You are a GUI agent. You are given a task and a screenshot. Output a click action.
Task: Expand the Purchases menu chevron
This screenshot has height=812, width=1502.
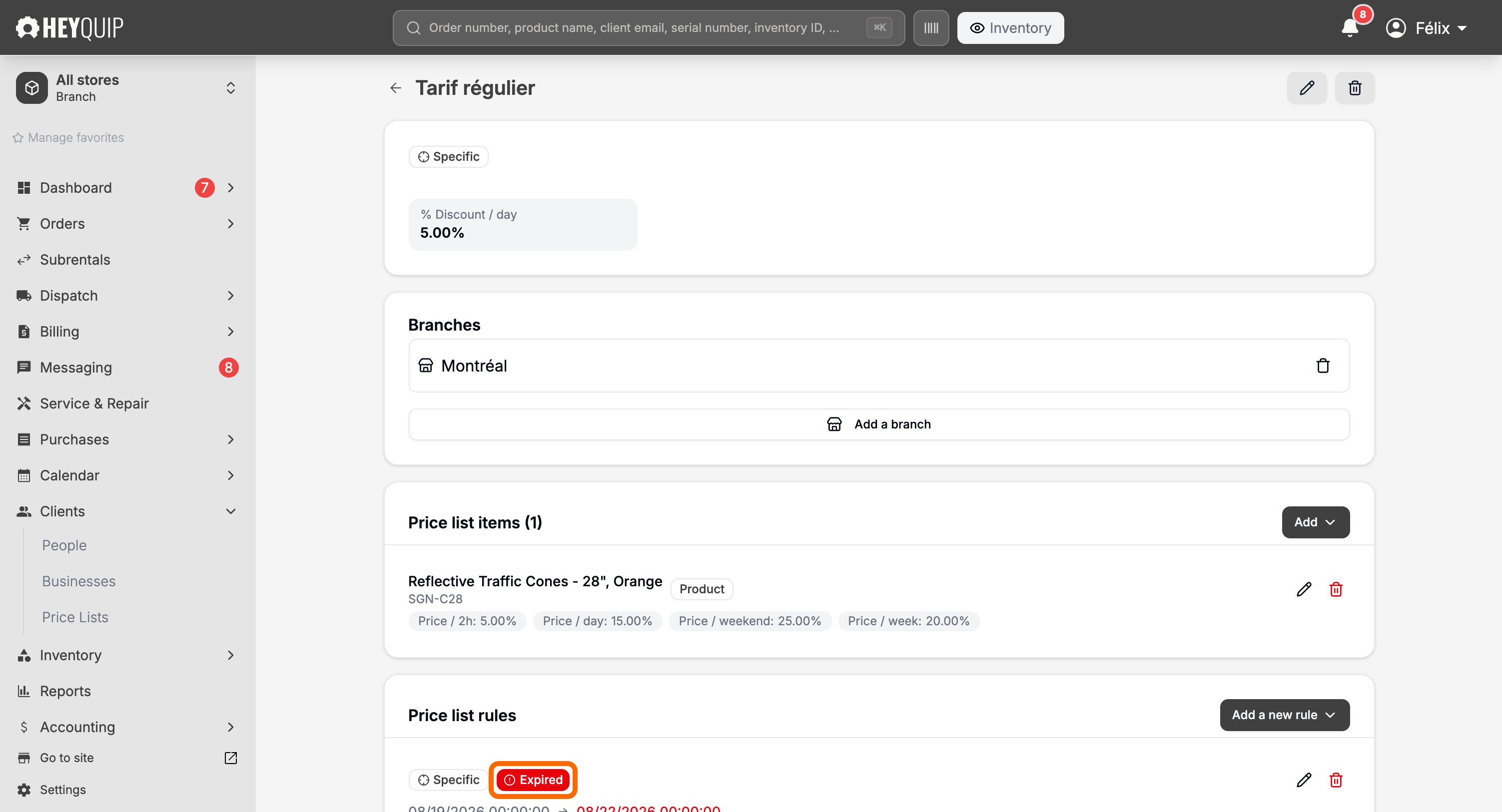pyautogui.click(x=231, y=439)
